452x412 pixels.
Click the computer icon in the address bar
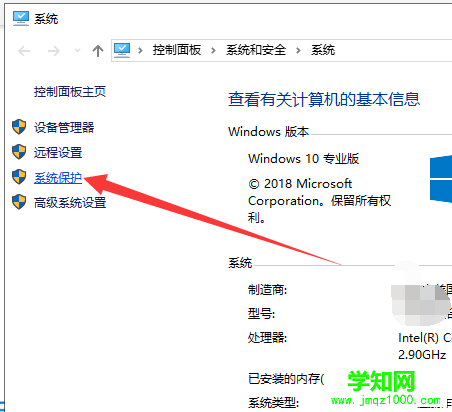(x=122, y=50)
